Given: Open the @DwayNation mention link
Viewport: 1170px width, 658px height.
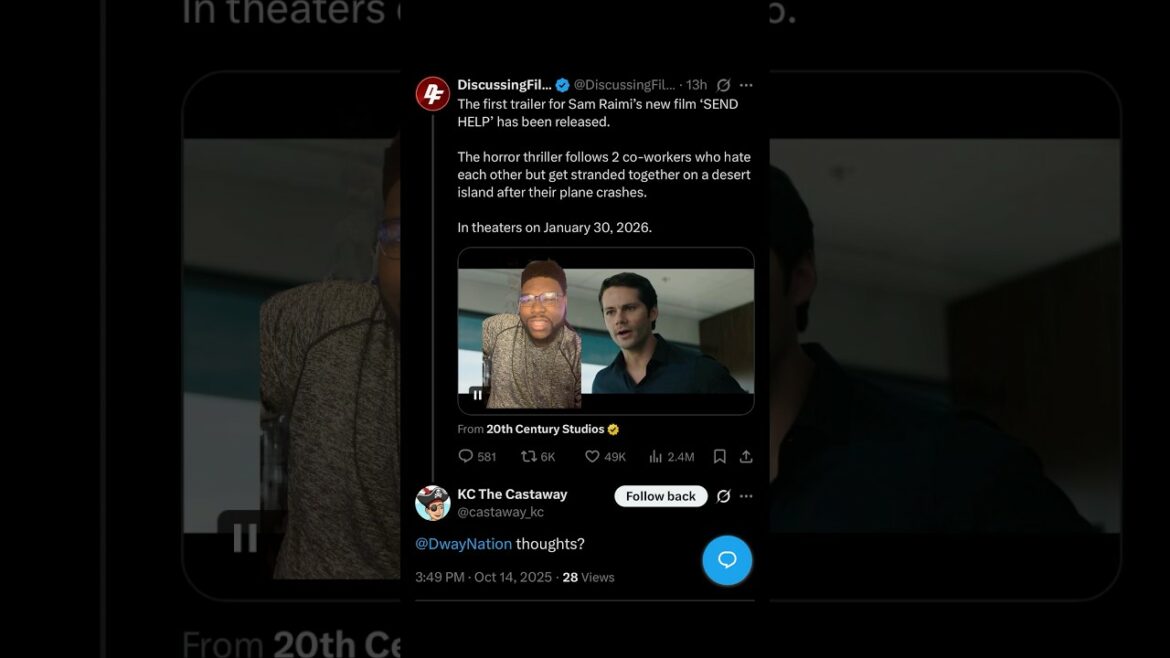Looking at the screenshot, I should pos(463,544).
